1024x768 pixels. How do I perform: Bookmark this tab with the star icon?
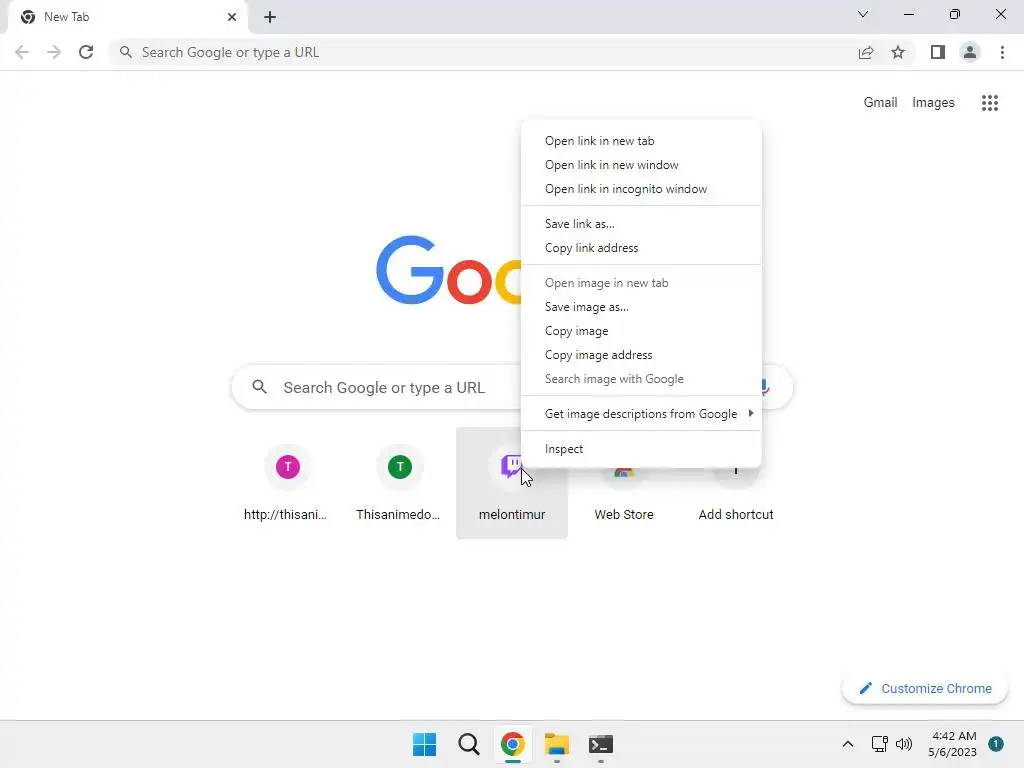point(898,52)
